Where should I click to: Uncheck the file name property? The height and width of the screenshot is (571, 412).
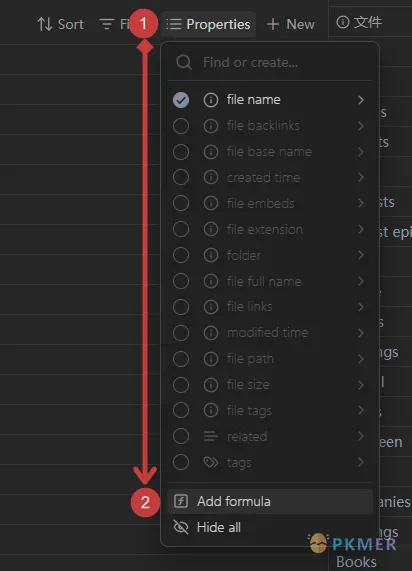pos(181,100)
